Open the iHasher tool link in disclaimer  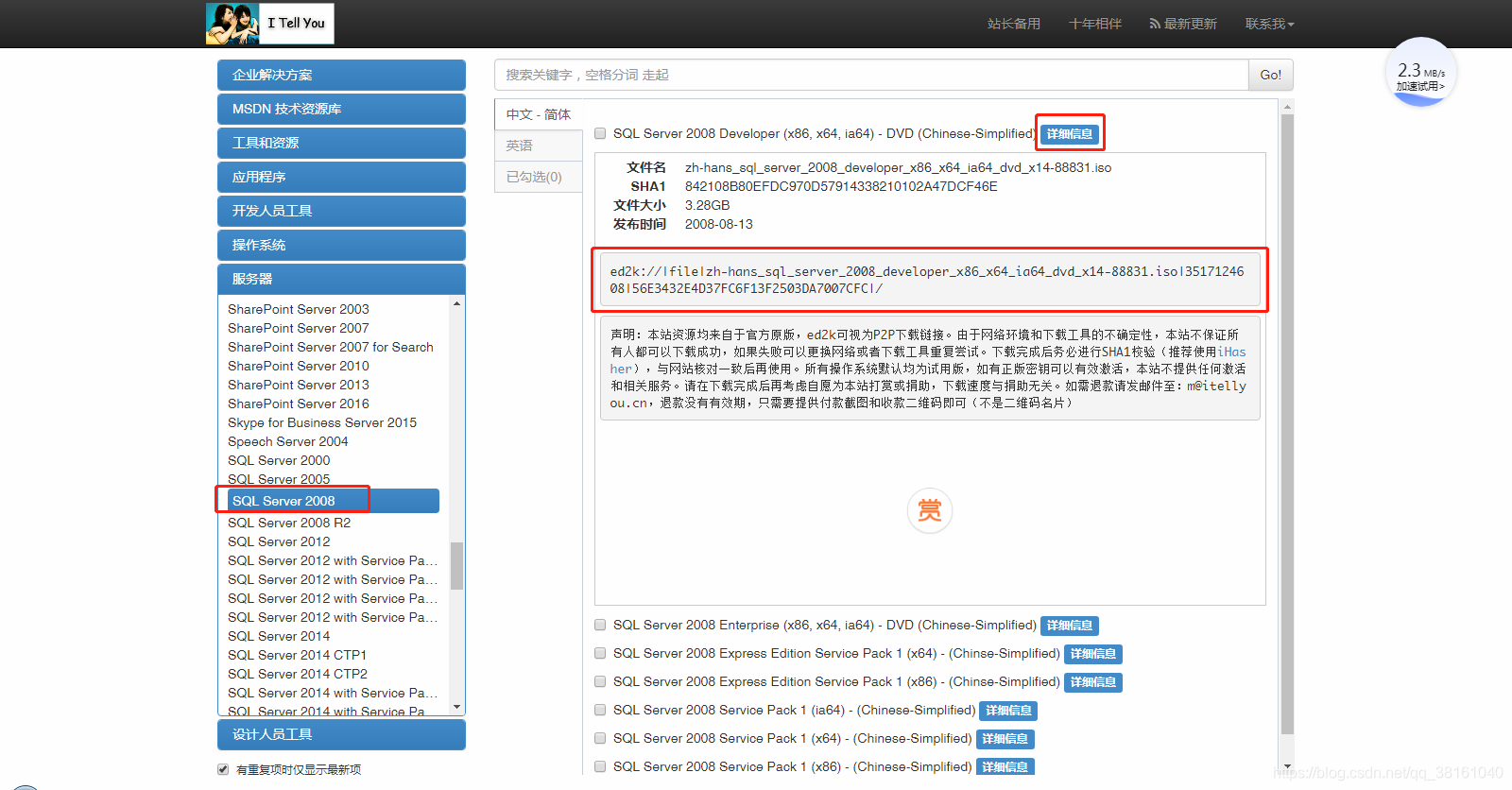(x=1231, y=352)
